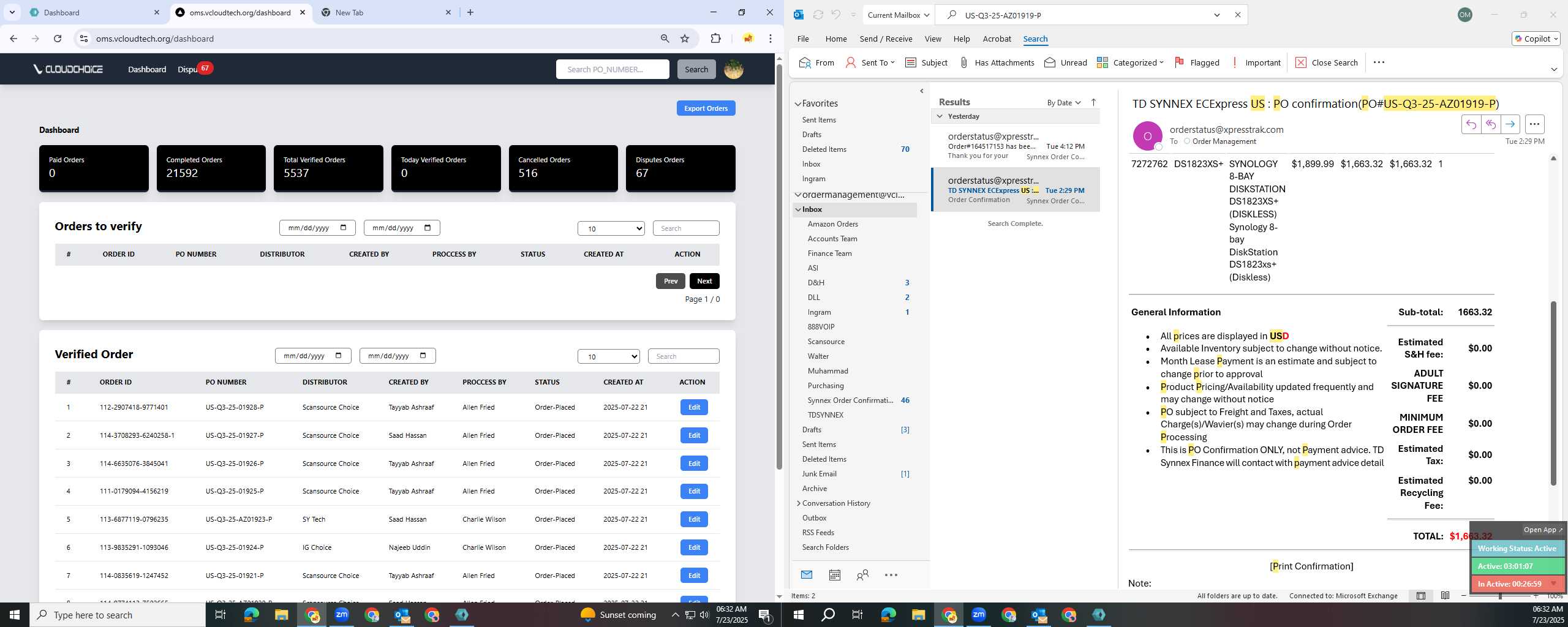Open the Acrobat ribbon tab

(997, 39)
